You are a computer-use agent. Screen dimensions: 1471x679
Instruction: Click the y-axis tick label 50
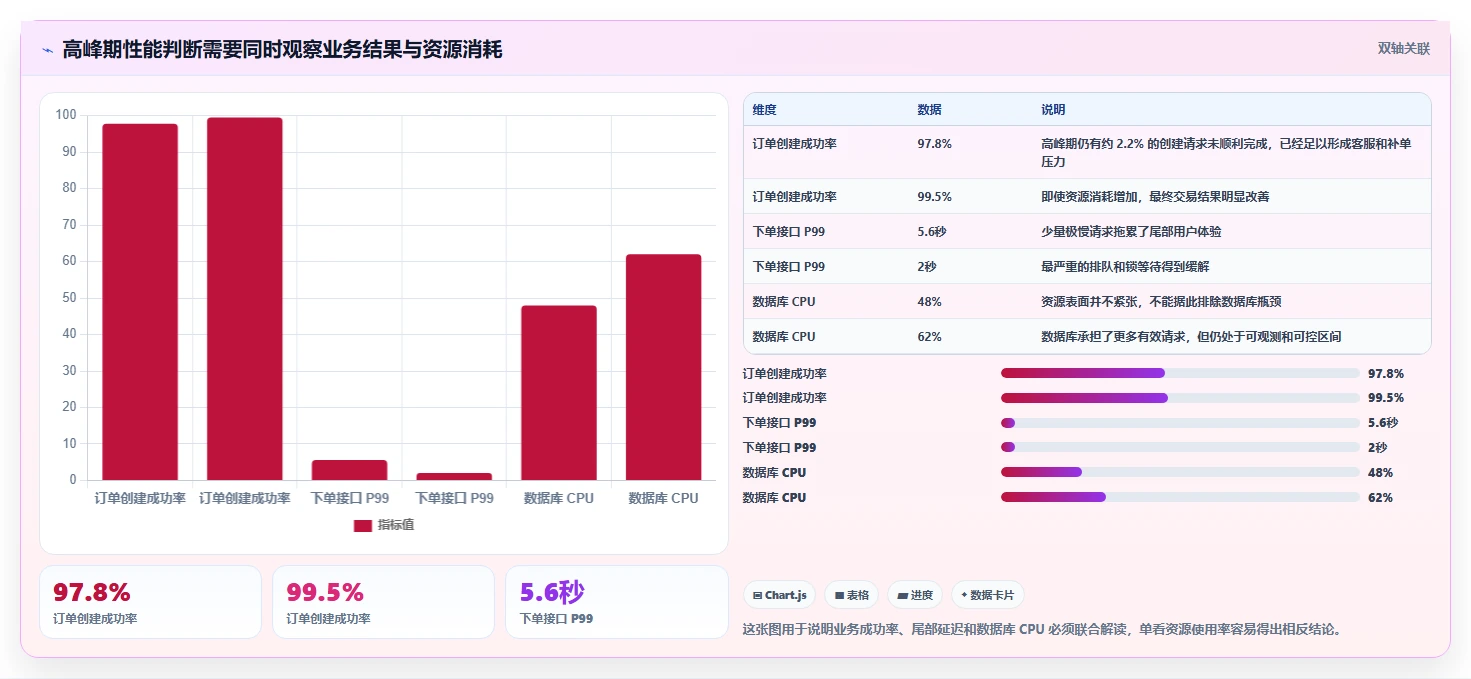click(69, 298)
